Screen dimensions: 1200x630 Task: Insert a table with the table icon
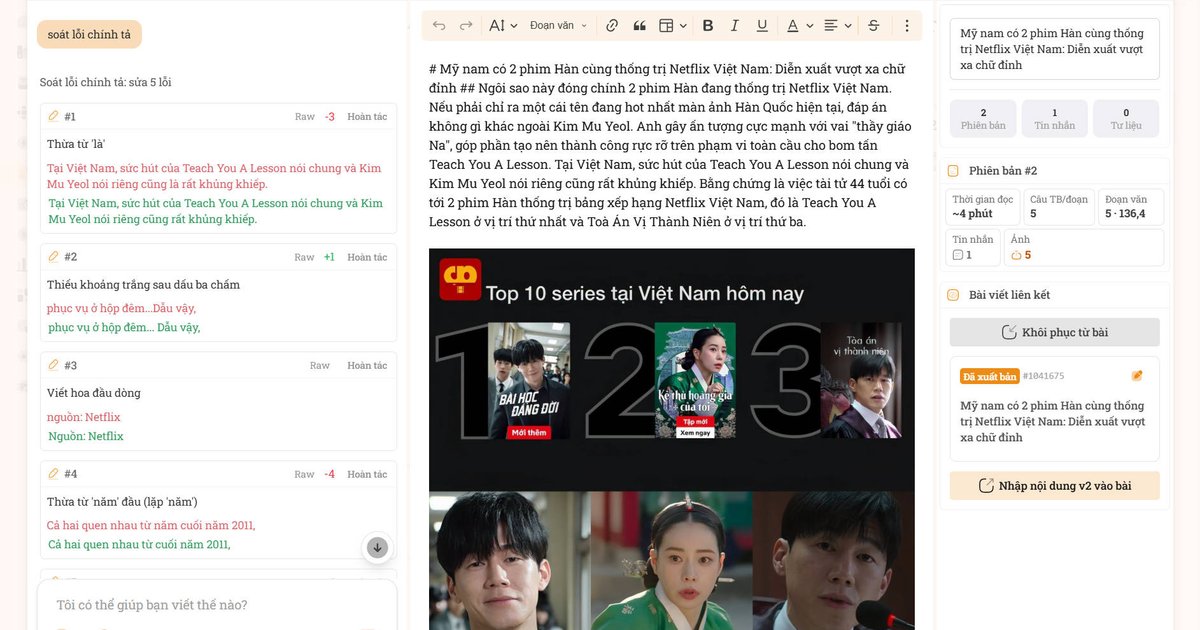[x=667, y=26]
